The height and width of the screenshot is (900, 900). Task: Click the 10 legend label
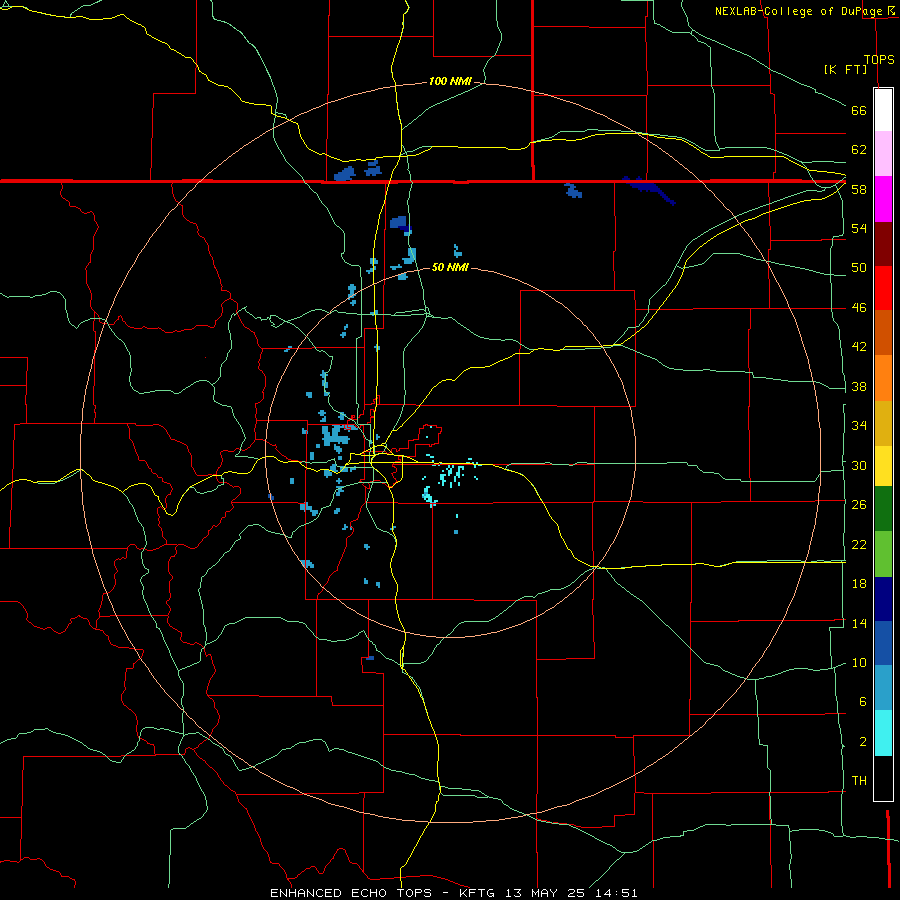(859, 662)
